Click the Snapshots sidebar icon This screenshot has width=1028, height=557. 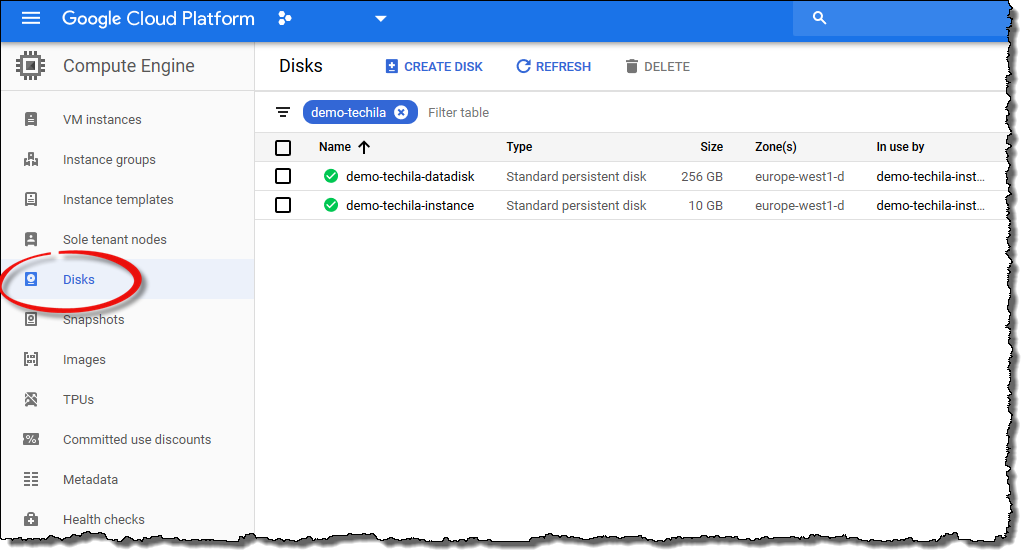coord(31,319)
